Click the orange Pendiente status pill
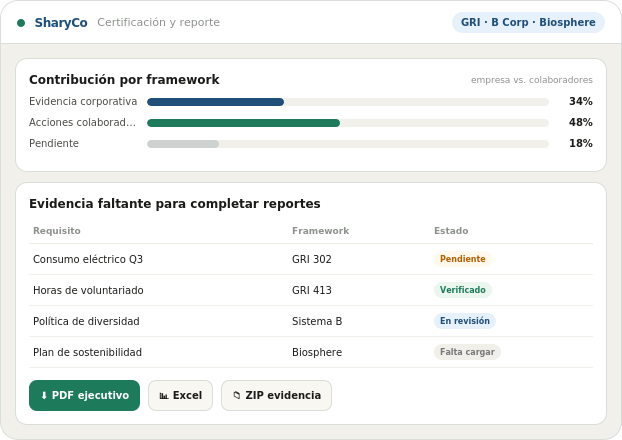The height and width of the screenshot is (440, 622). click(x=463, y=259)
